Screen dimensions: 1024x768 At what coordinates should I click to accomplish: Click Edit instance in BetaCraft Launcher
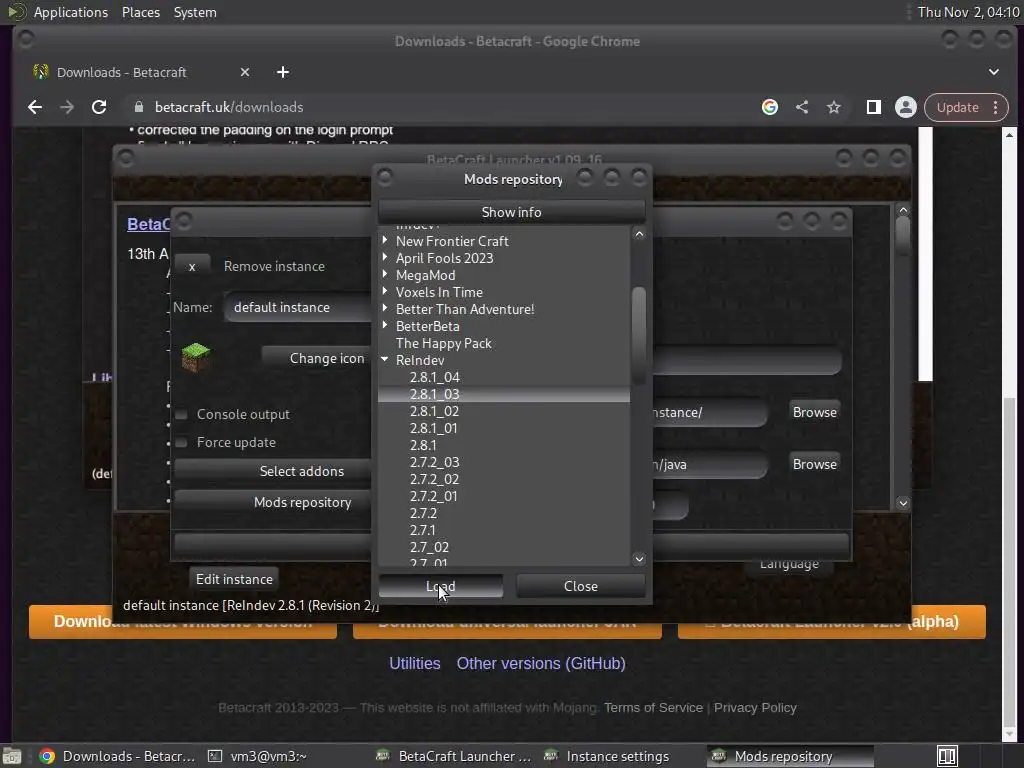pos(234,579)
